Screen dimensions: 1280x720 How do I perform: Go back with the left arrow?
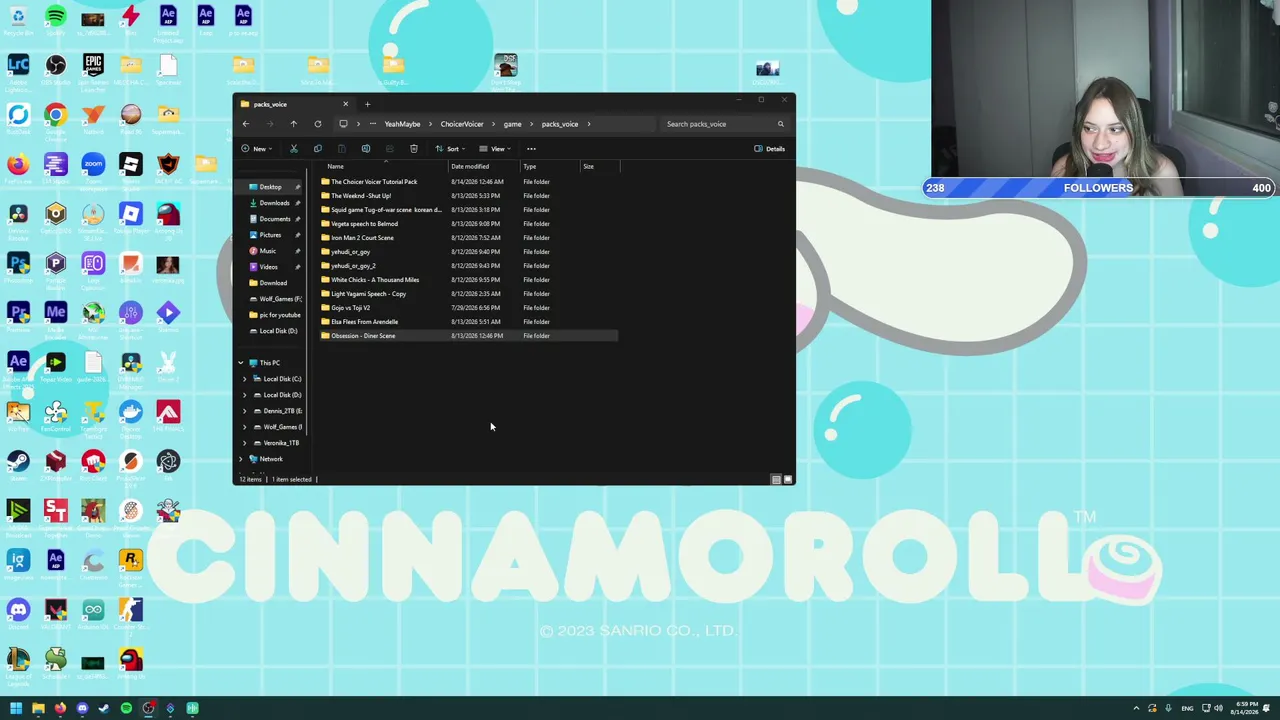246,124
